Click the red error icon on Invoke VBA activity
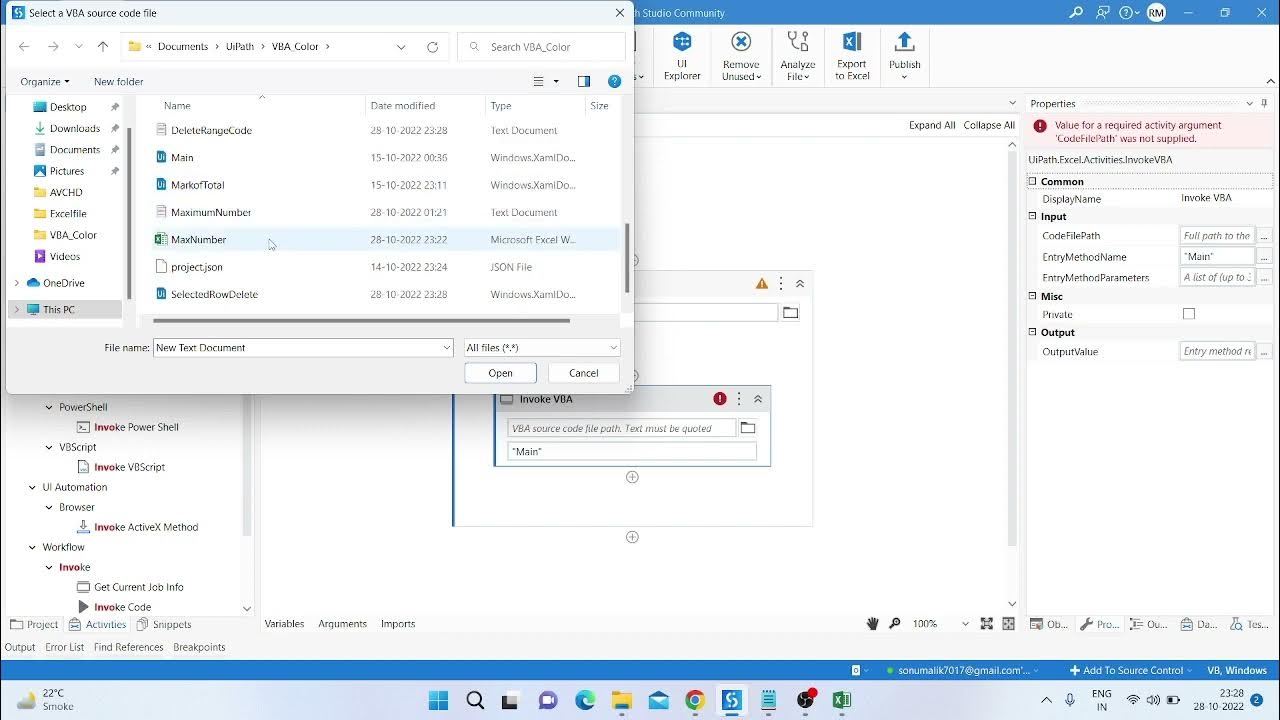The image size is (1280, 720). (x=719, y=399)
